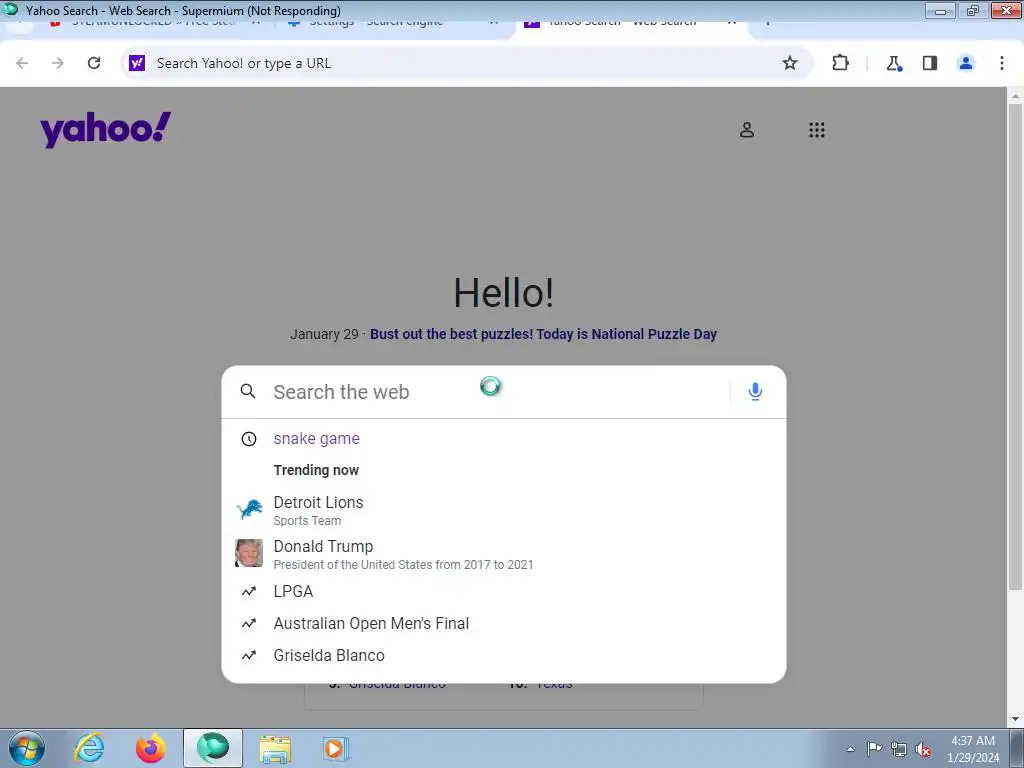Screen dimensions: 1024x768
Task: Click the magnifier icon in the search box
Action: coord(248,391)
